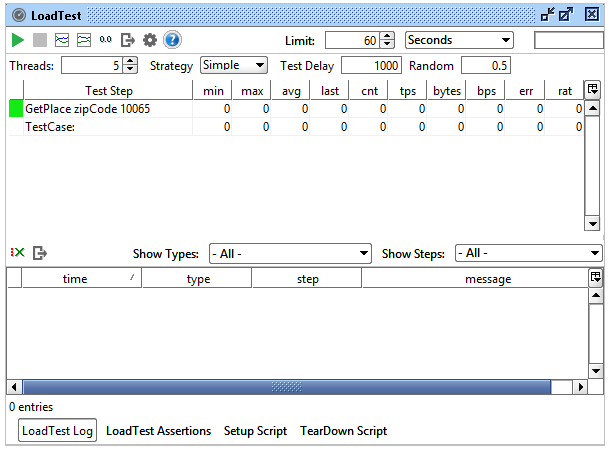Maximize the LoadTest internal window
The height and width of the screenshot is (452, 609).
pyautogui.click(x=566, y=15)
